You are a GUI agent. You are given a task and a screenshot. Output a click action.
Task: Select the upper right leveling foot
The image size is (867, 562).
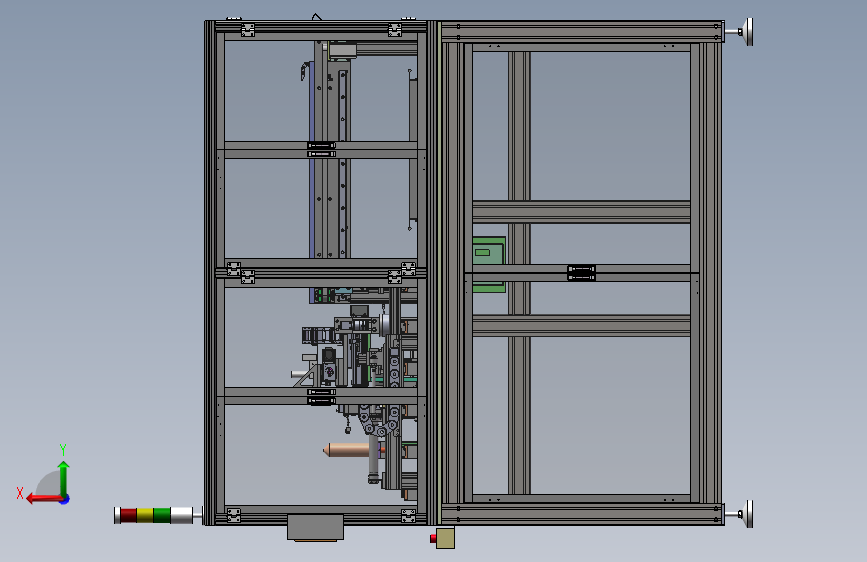tap(740, 32)
